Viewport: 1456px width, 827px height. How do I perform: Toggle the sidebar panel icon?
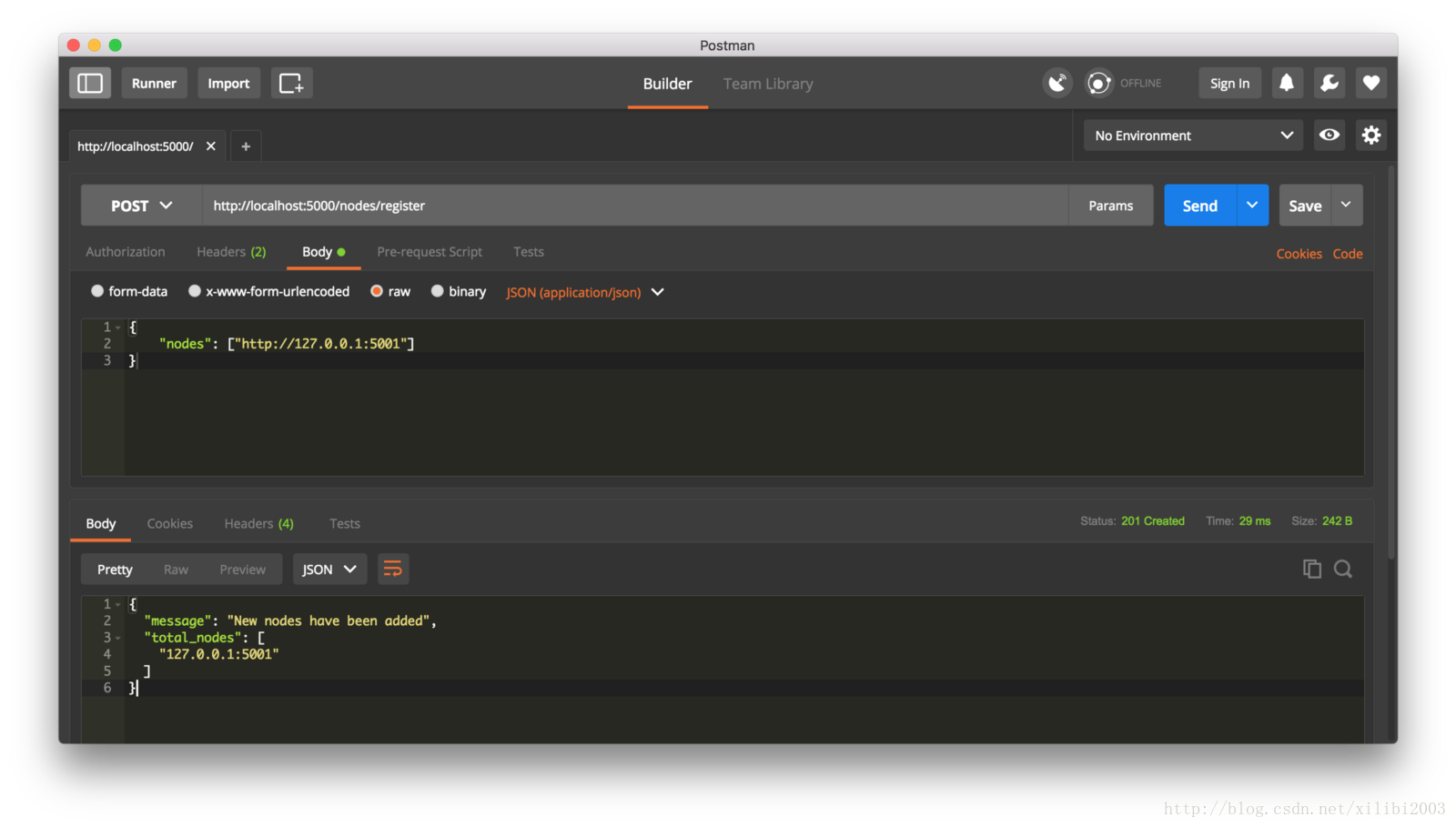point(90,83)
